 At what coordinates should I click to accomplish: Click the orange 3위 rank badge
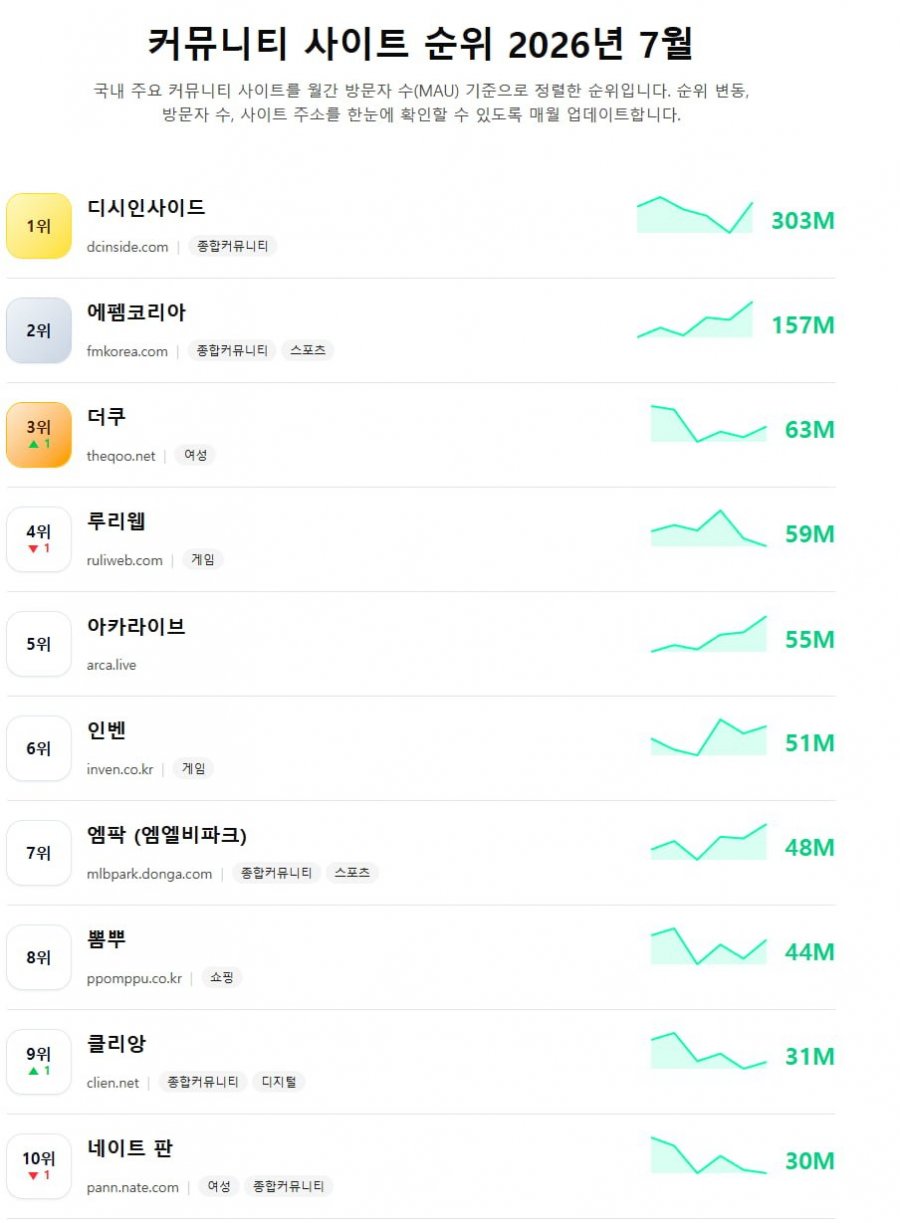click(x=39, y=435)
